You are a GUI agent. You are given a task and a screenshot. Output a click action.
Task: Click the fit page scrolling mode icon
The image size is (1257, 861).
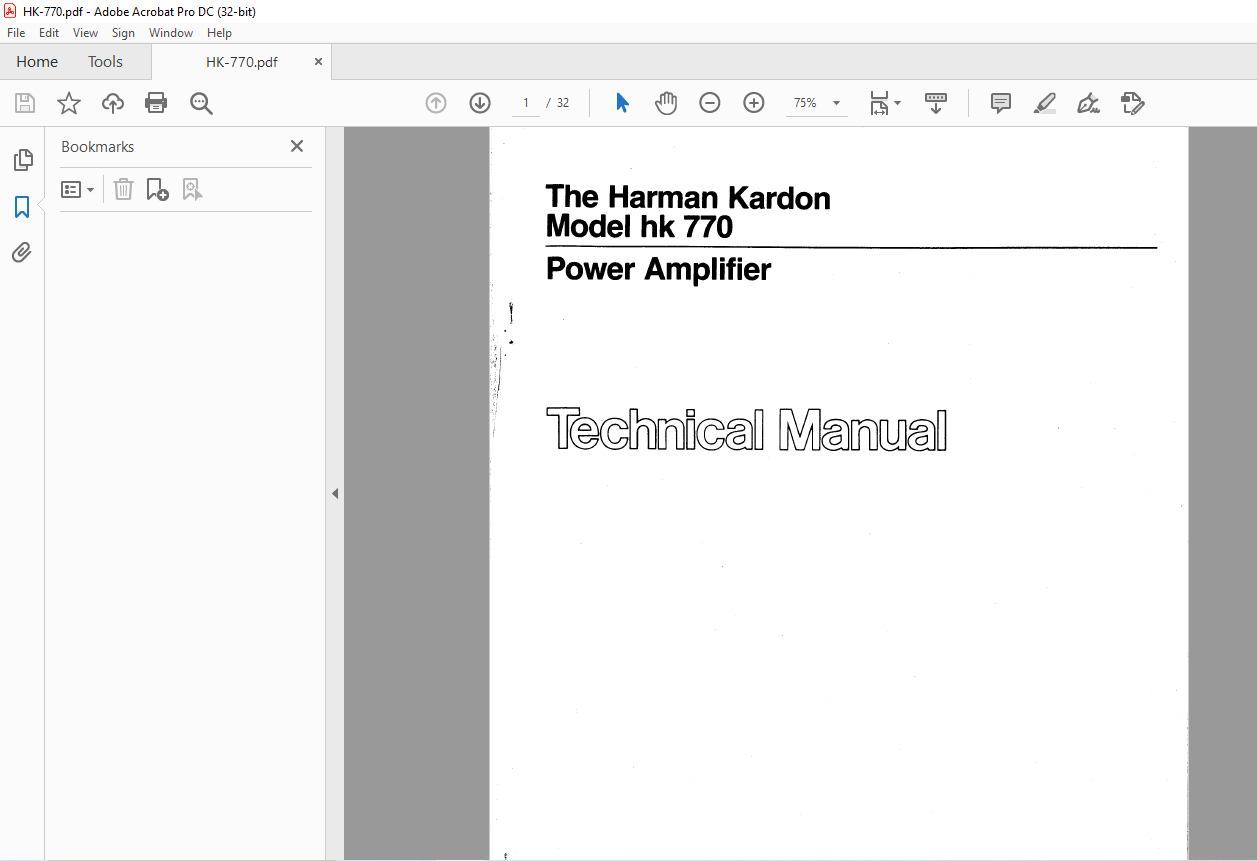click(879, 103)
